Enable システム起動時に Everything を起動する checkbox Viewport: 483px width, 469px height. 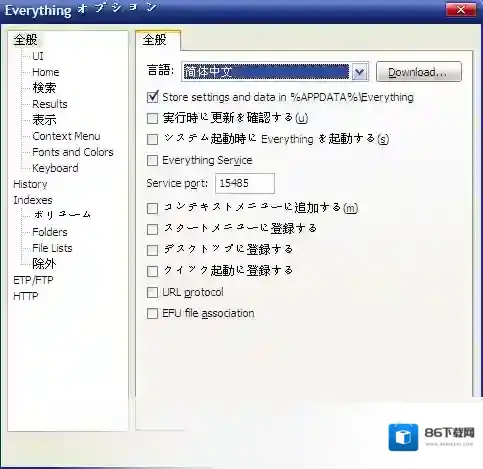[x=153, y=139]
